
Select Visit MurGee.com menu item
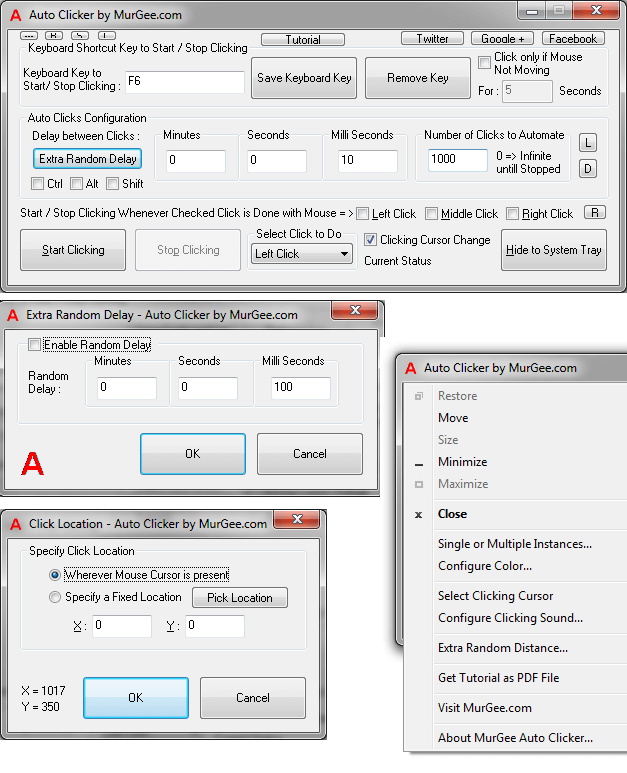tap(485, 708)
